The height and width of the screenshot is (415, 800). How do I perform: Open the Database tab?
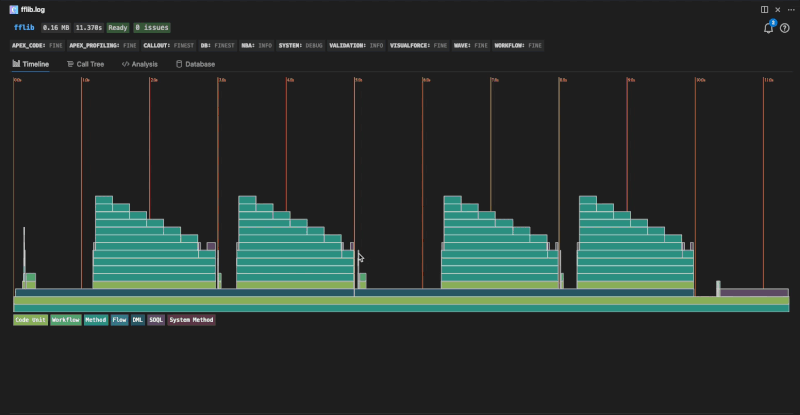click(x=195, y=64)
